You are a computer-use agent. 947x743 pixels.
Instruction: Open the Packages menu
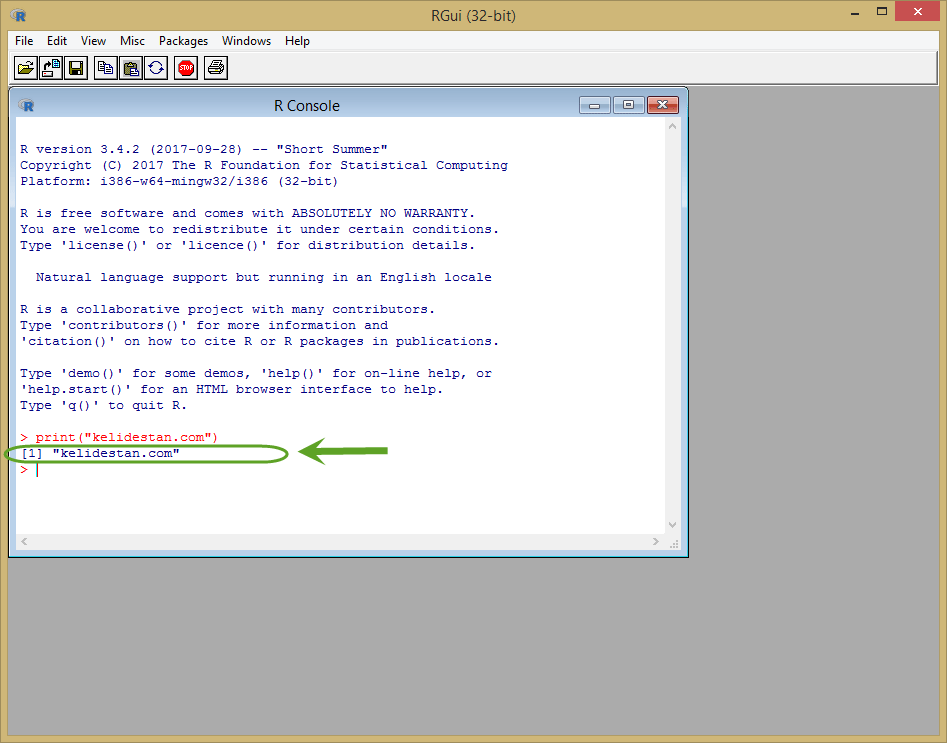click(183, 40)
